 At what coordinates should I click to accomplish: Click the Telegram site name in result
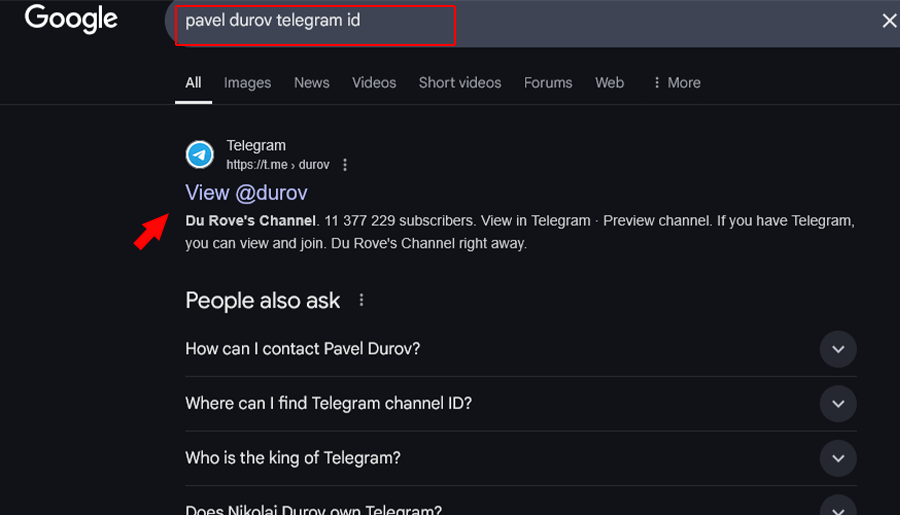click(256, 146)
